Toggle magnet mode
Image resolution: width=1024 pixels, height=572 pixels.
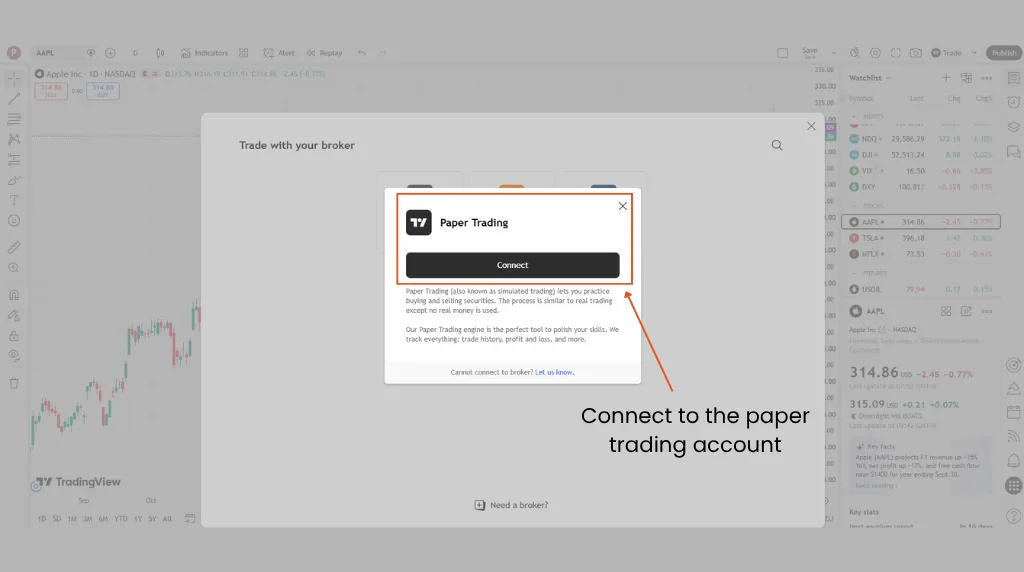click(14, 295)
